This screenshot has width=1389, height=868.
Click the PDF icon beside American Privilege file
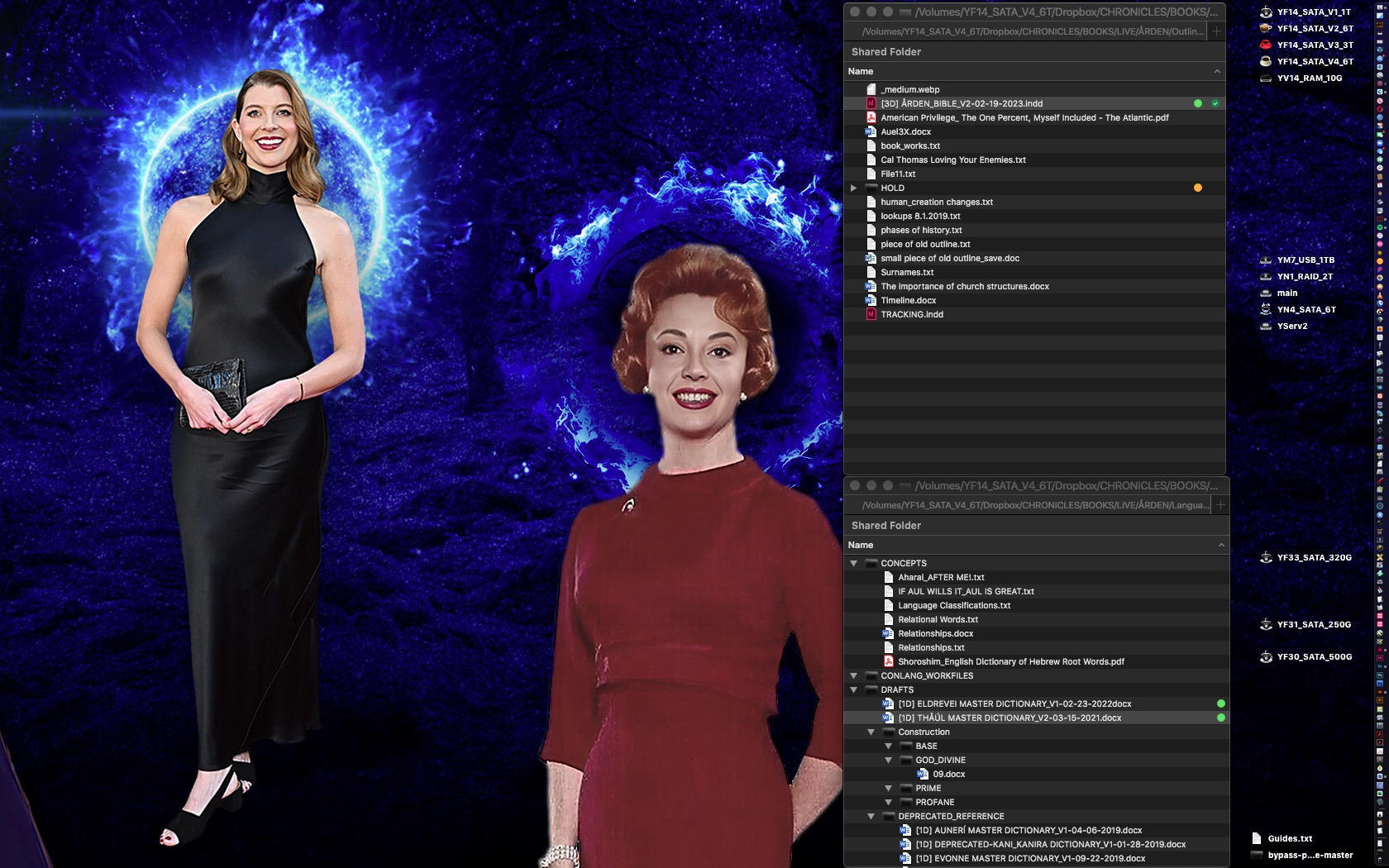[871, 117]
